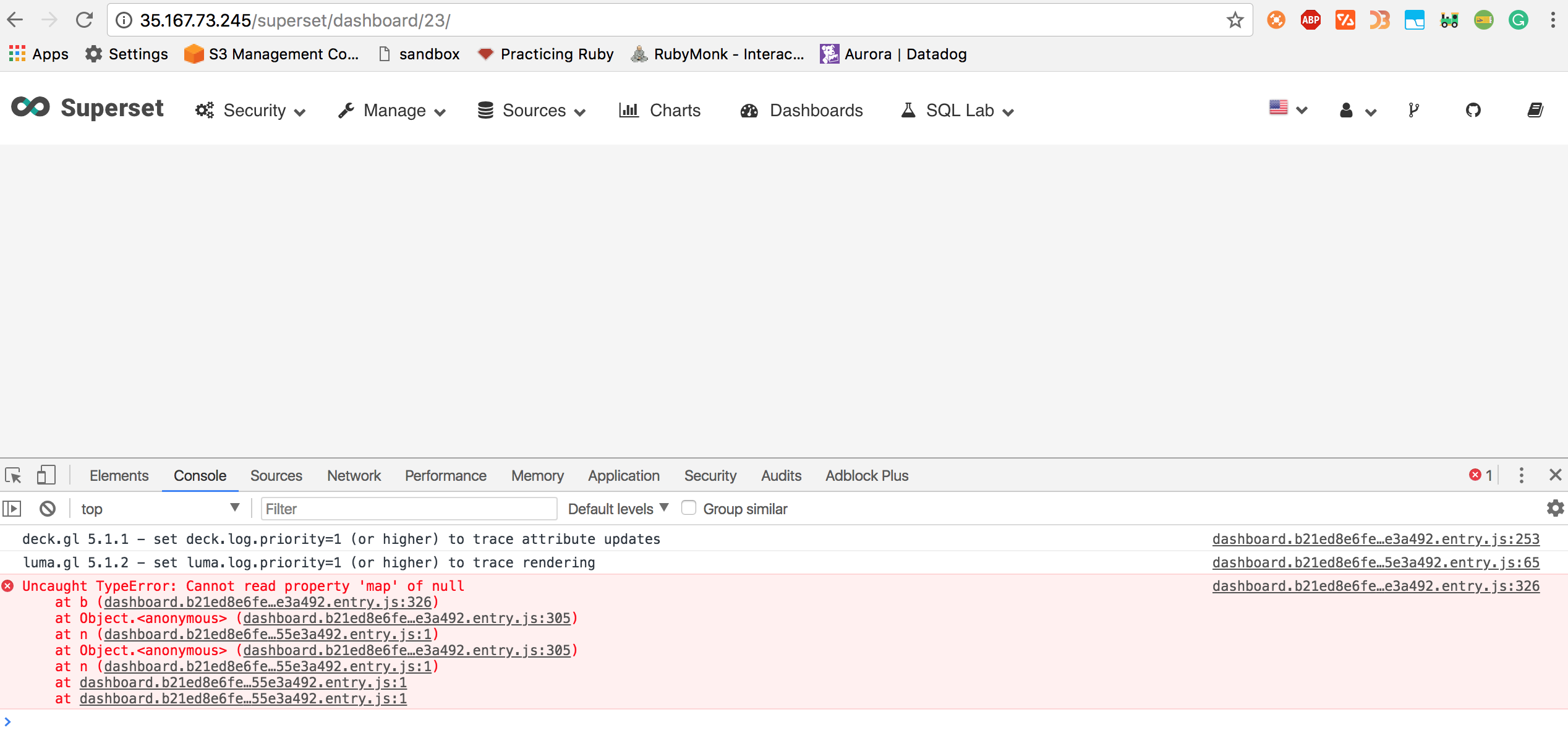Select the inspect element cursor tool
The height and width of the screenshot is (733, 1568).
[x=13, y=475]
